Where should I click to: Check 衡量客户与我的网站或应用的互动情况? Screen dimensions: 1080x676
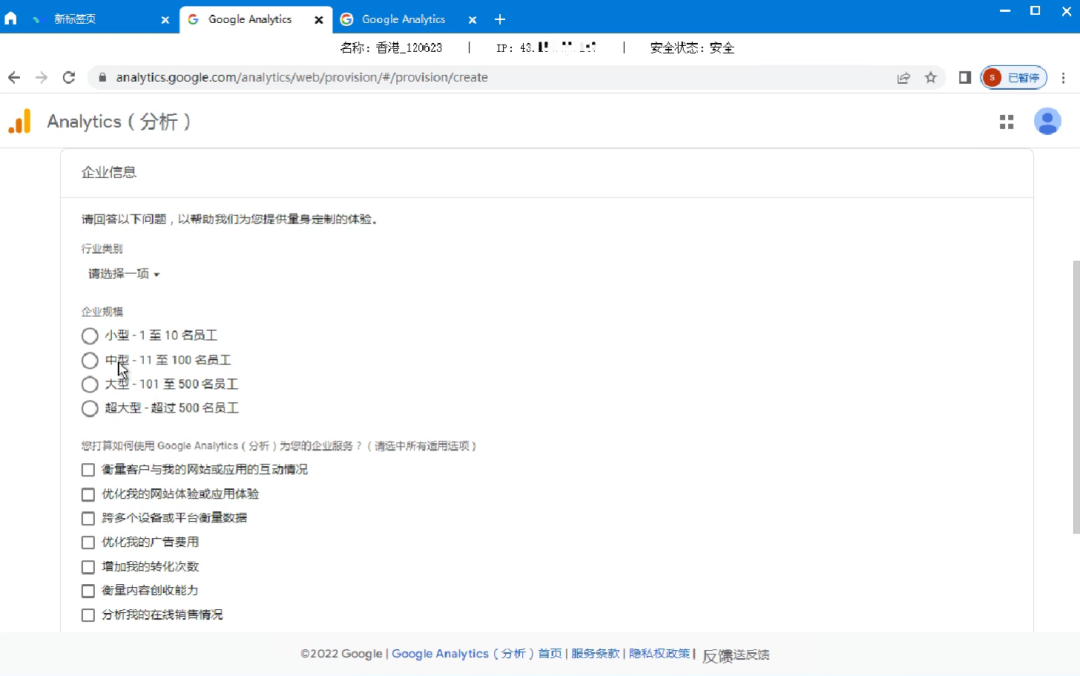pyautogui.click(x=88, y=470)
